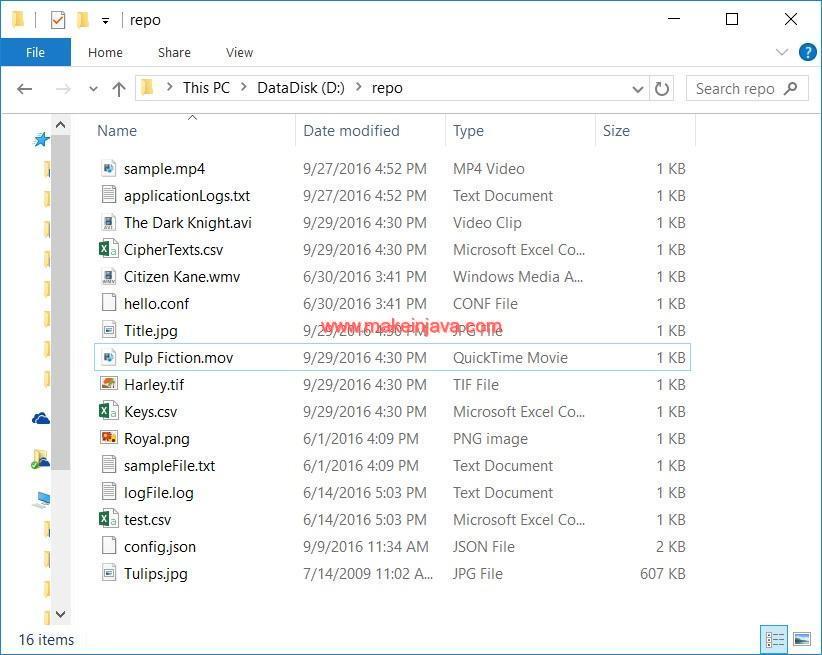This screenshot has height=655, width=822.
Task: Click the Excel icon beside CipherTexts.csv
Action: click(x=107, y=249)
